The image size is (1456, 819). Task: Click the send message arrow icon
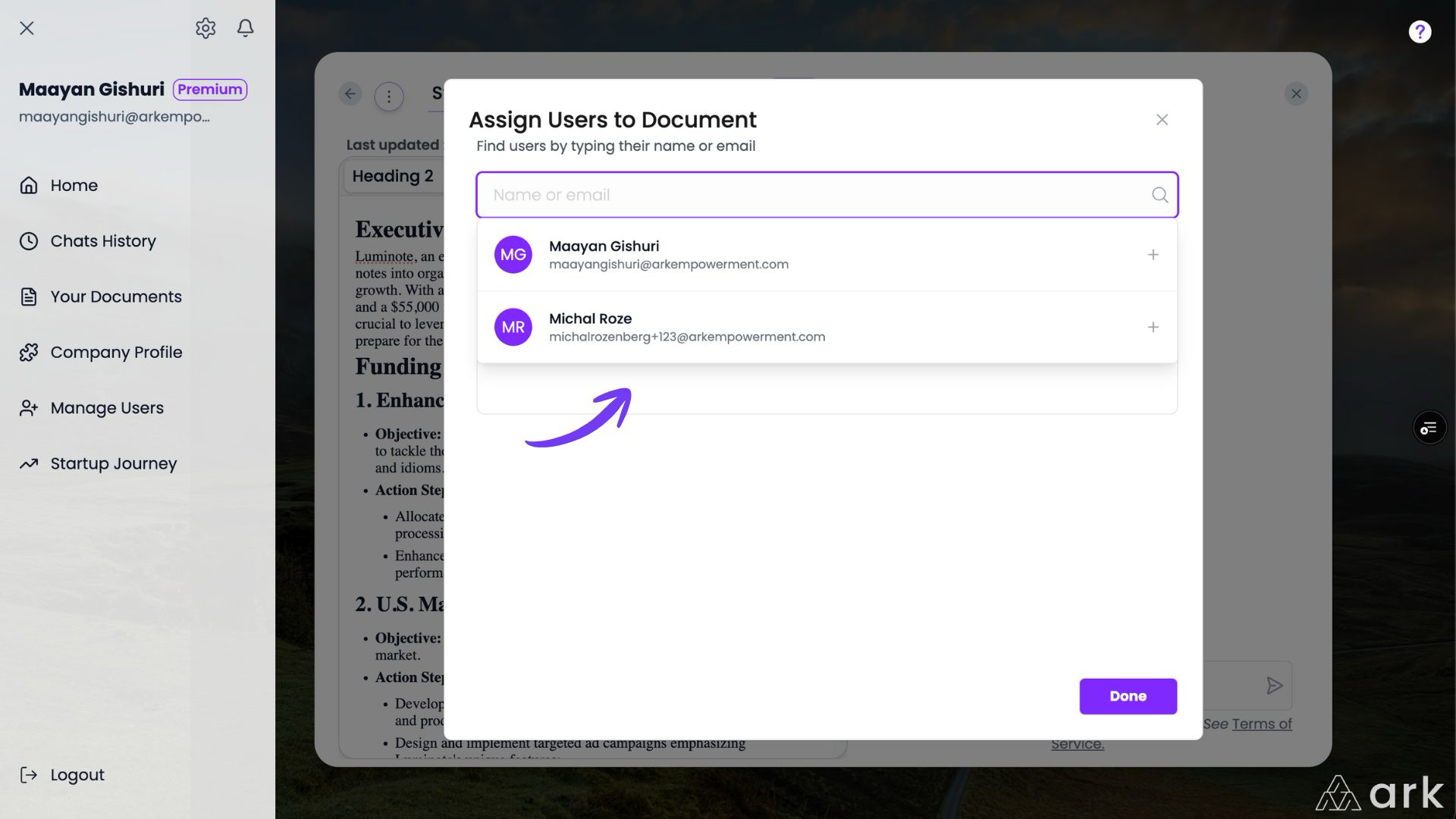pos(1274,686)
